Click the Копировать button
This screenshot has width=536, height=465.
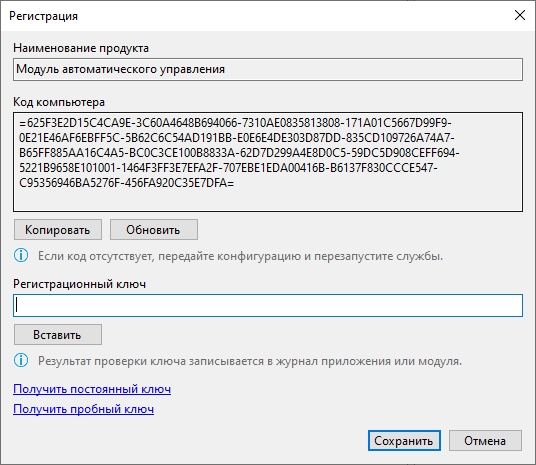(x=58, y=230)
